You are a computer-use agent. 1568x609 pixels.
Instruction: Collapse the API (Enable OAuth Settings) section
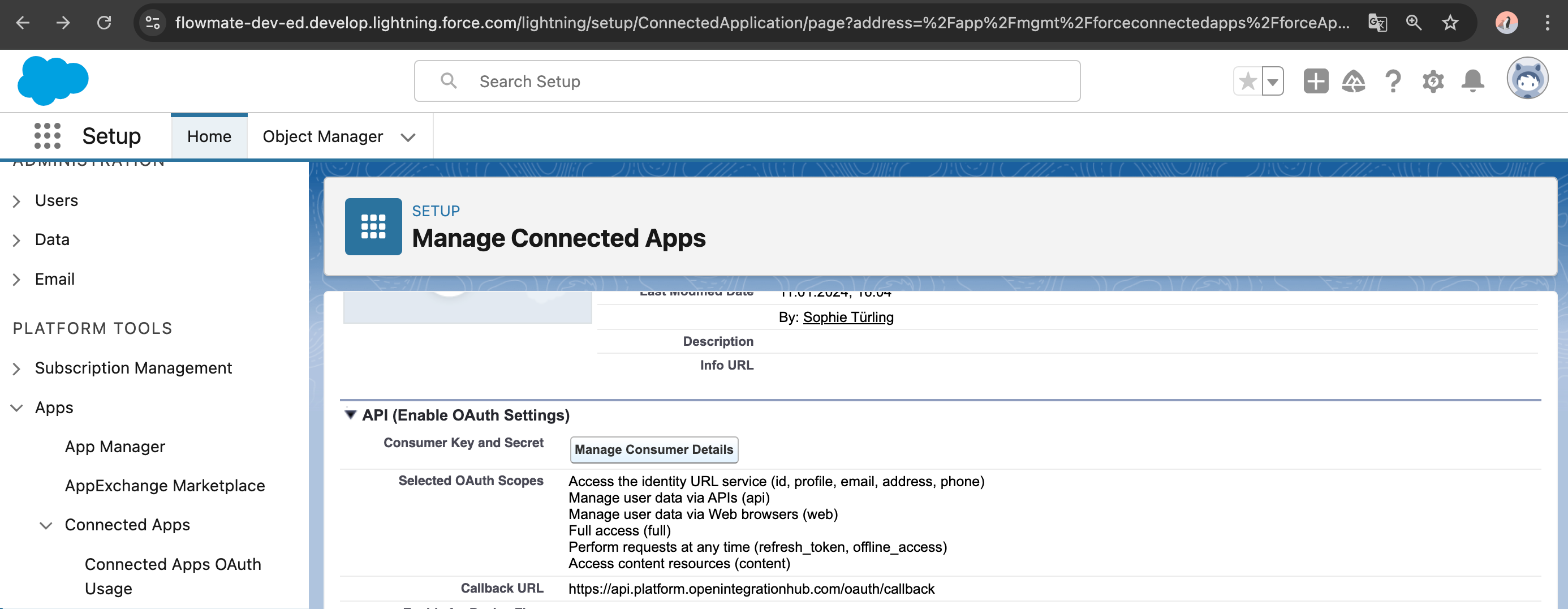(x=350, y=415)
